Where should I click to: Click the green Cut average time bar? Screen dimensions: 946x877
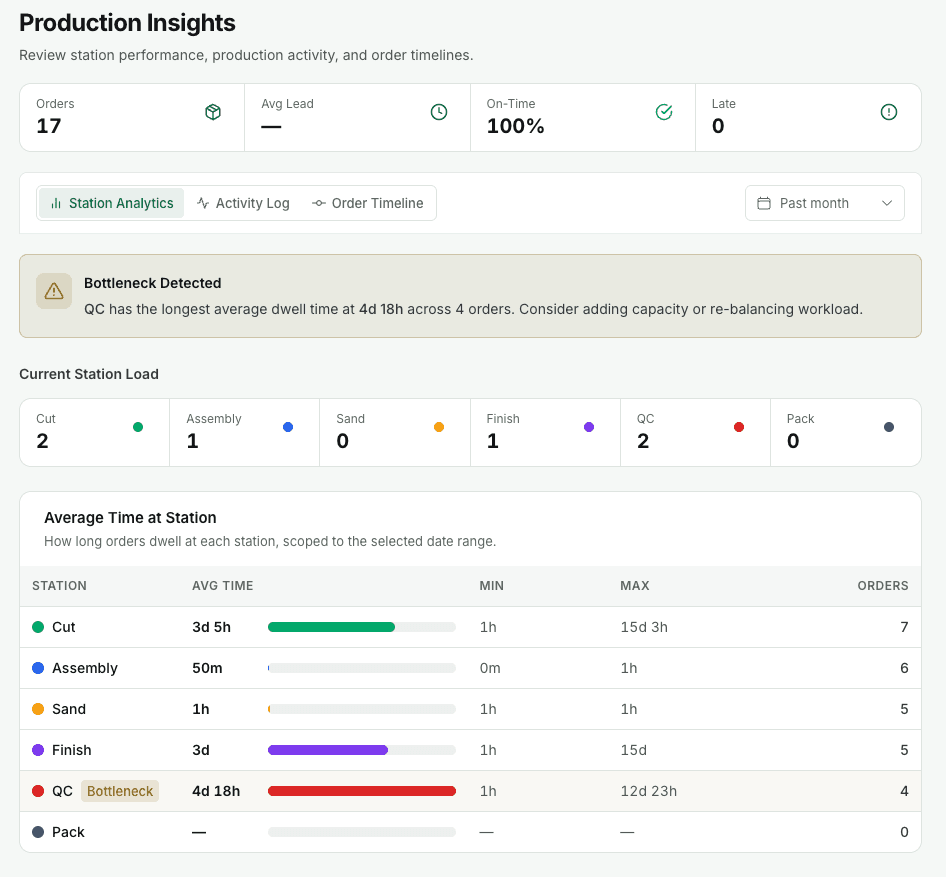[x=331, y=627]
